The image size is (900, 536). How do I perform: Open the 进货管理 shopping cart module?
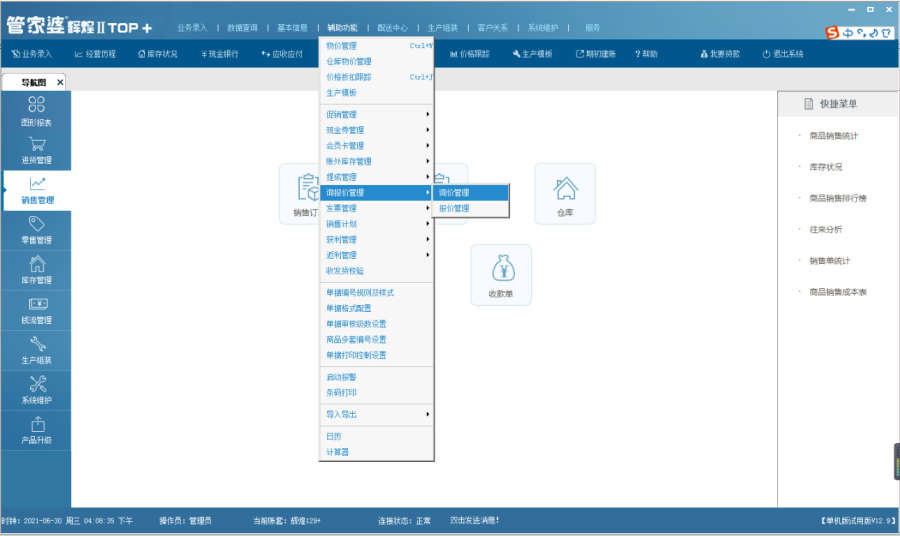coord(36,150)
